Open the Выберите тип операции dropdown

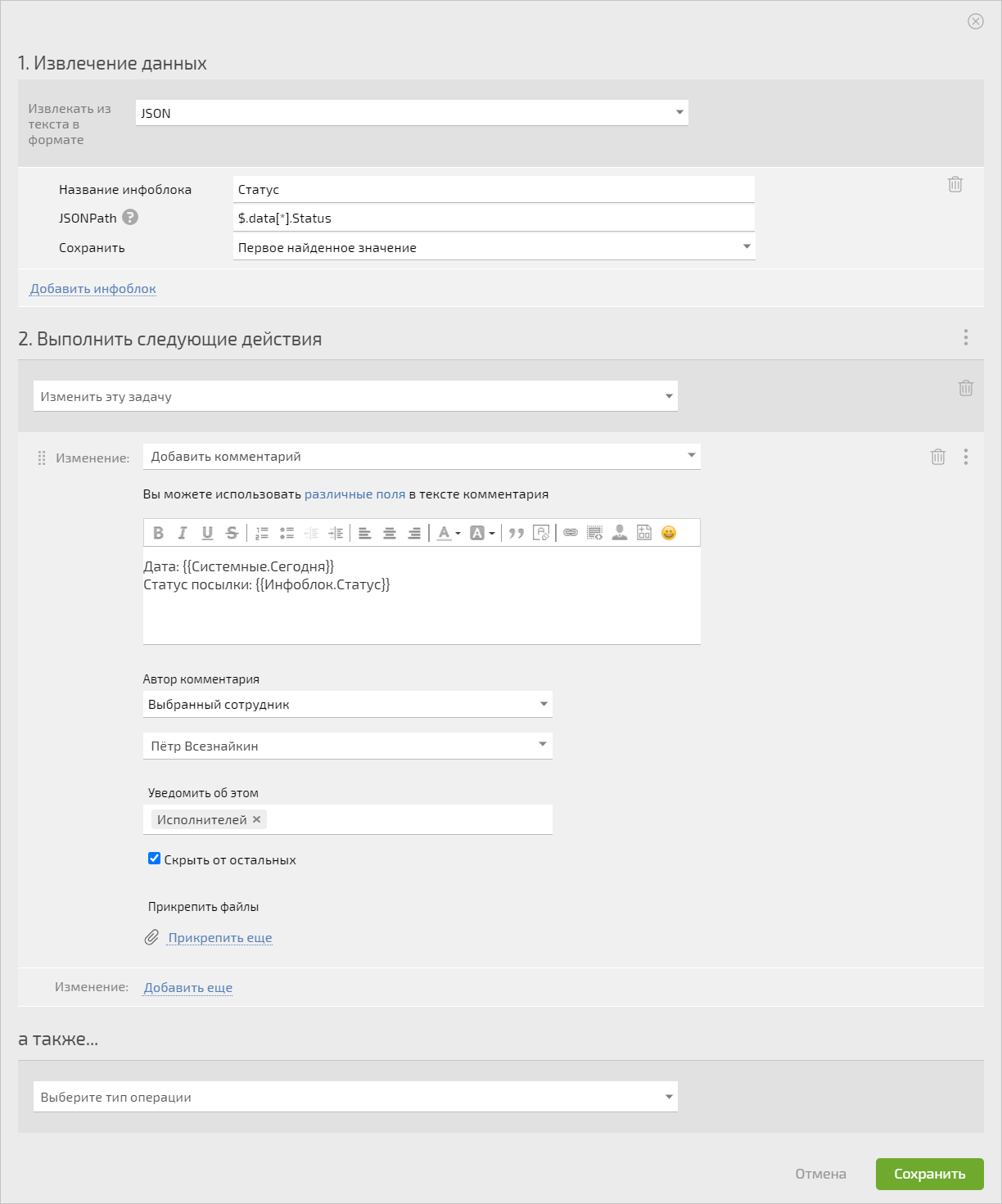point(355,1097)
